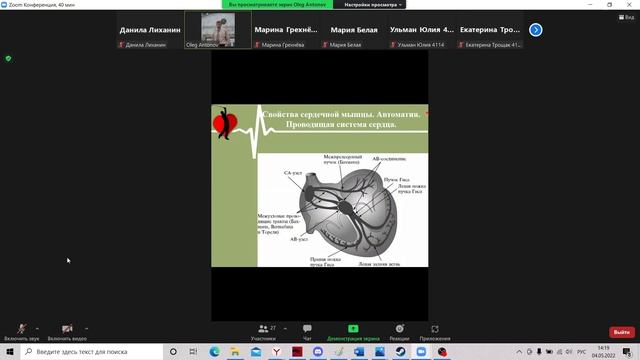Select Ульман Юлия participant tile
640x360 pixels.
point(422,30)
